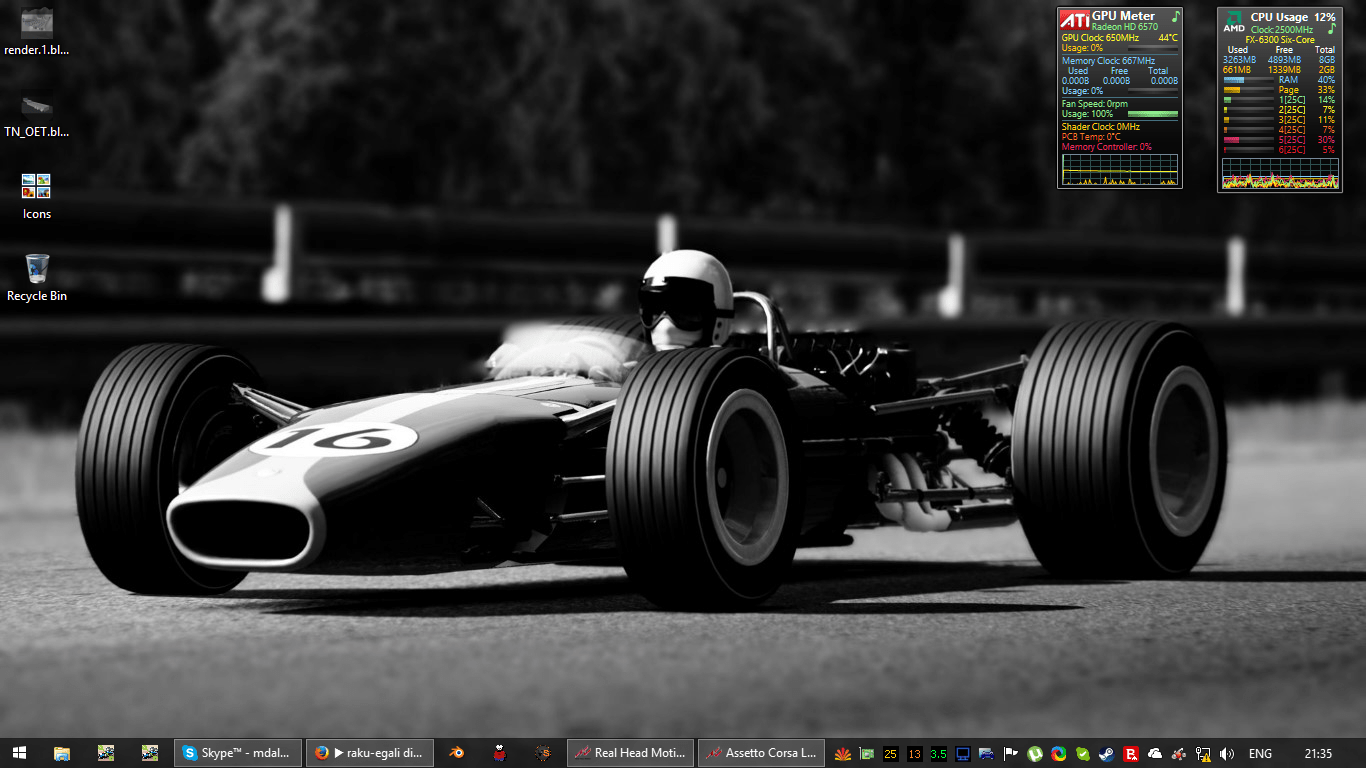The height and width of the screenshot is (768, 1366).
Task: Click the music note in CPU Usage gadget
Action: pos(1331,29)
